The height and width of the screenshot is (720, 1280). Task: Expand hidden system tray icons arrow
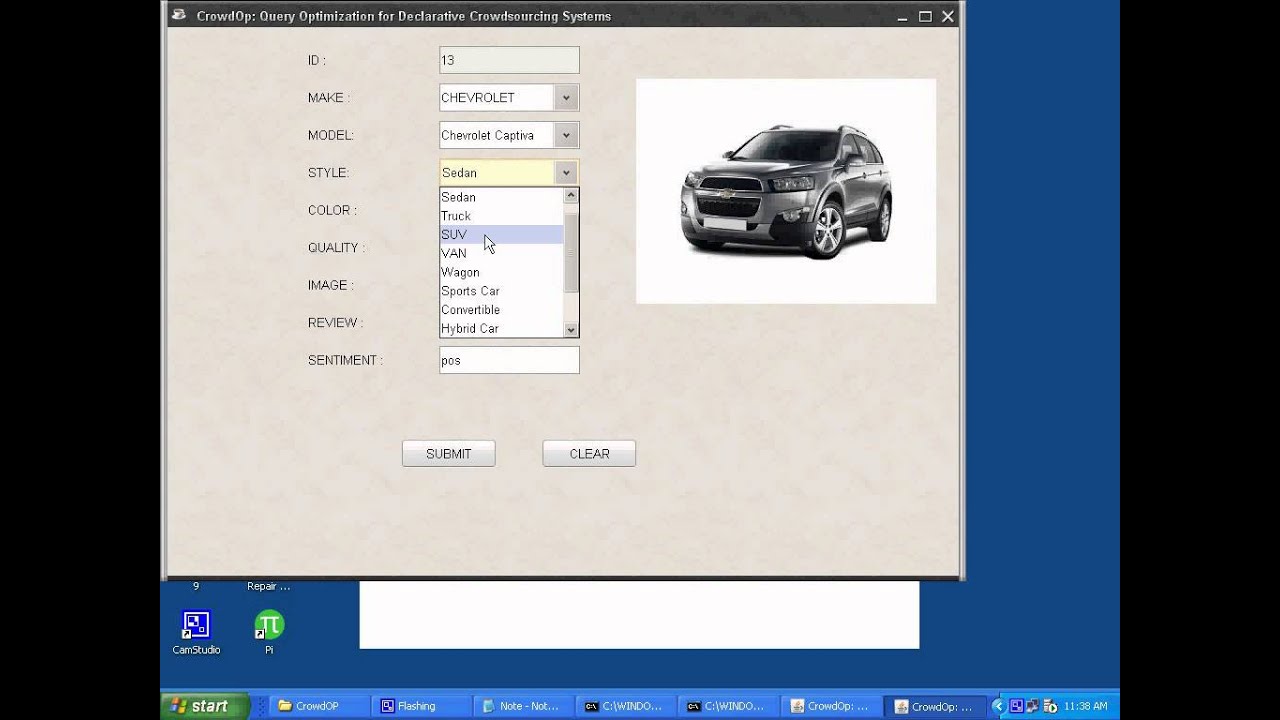point(997,706)
